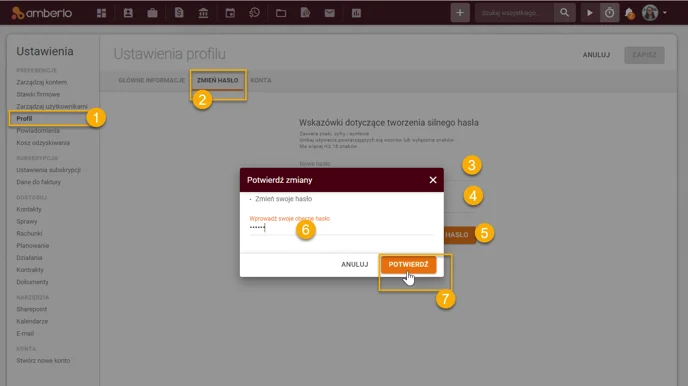Open the contracts document icon
The width and height of the screenshot is (688, 386).
(x=305, y=13)
